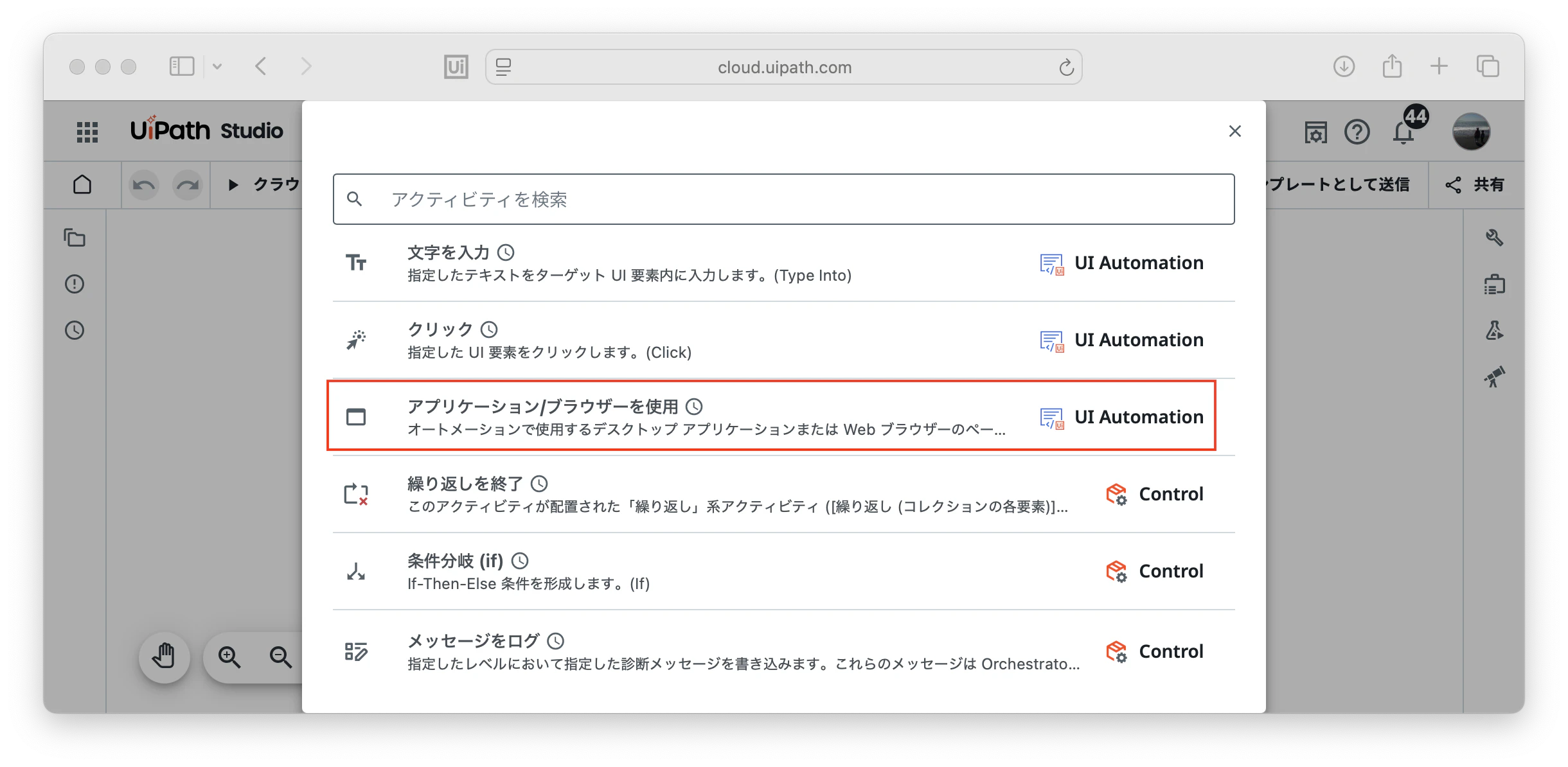This screenshot has width=1568, height=767.
Task: Redo the action in Studio toolbar
Action: [x=188, y=185]
